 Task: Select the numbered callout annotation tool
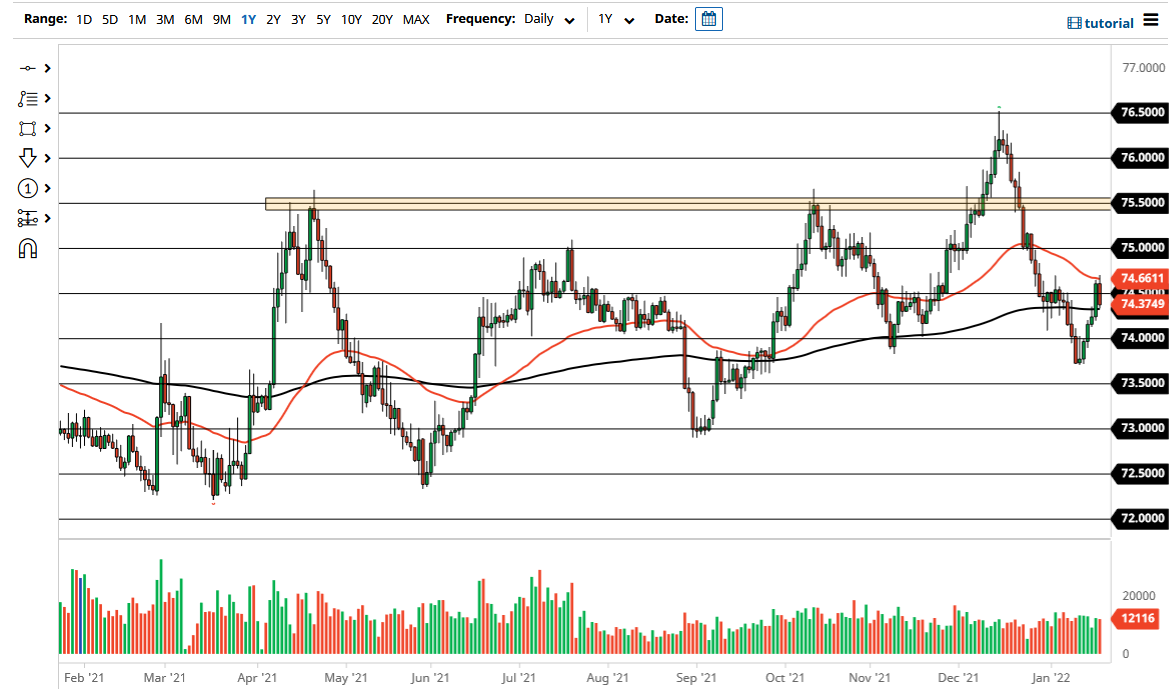27,188
